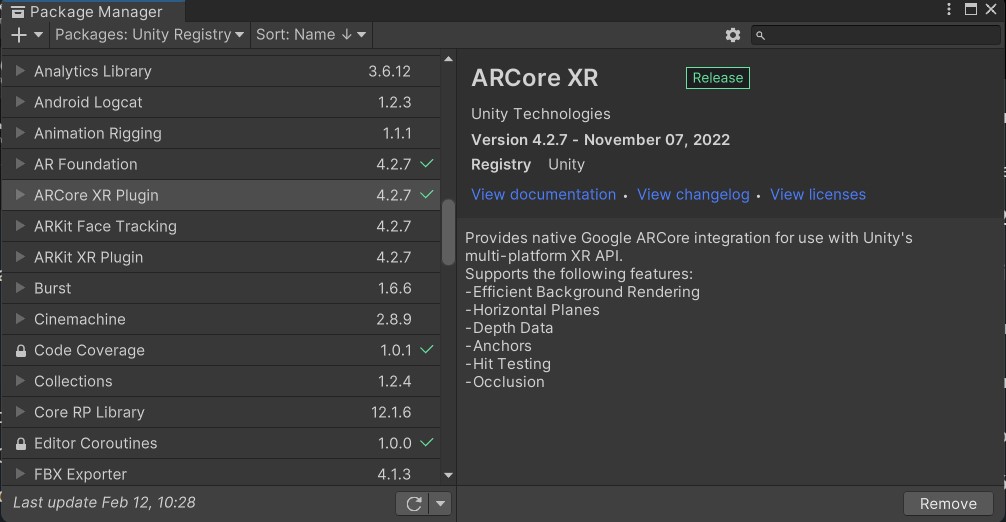Focus the package search field
Screen dimensions: 1006x522
click(x=875, y=35)
